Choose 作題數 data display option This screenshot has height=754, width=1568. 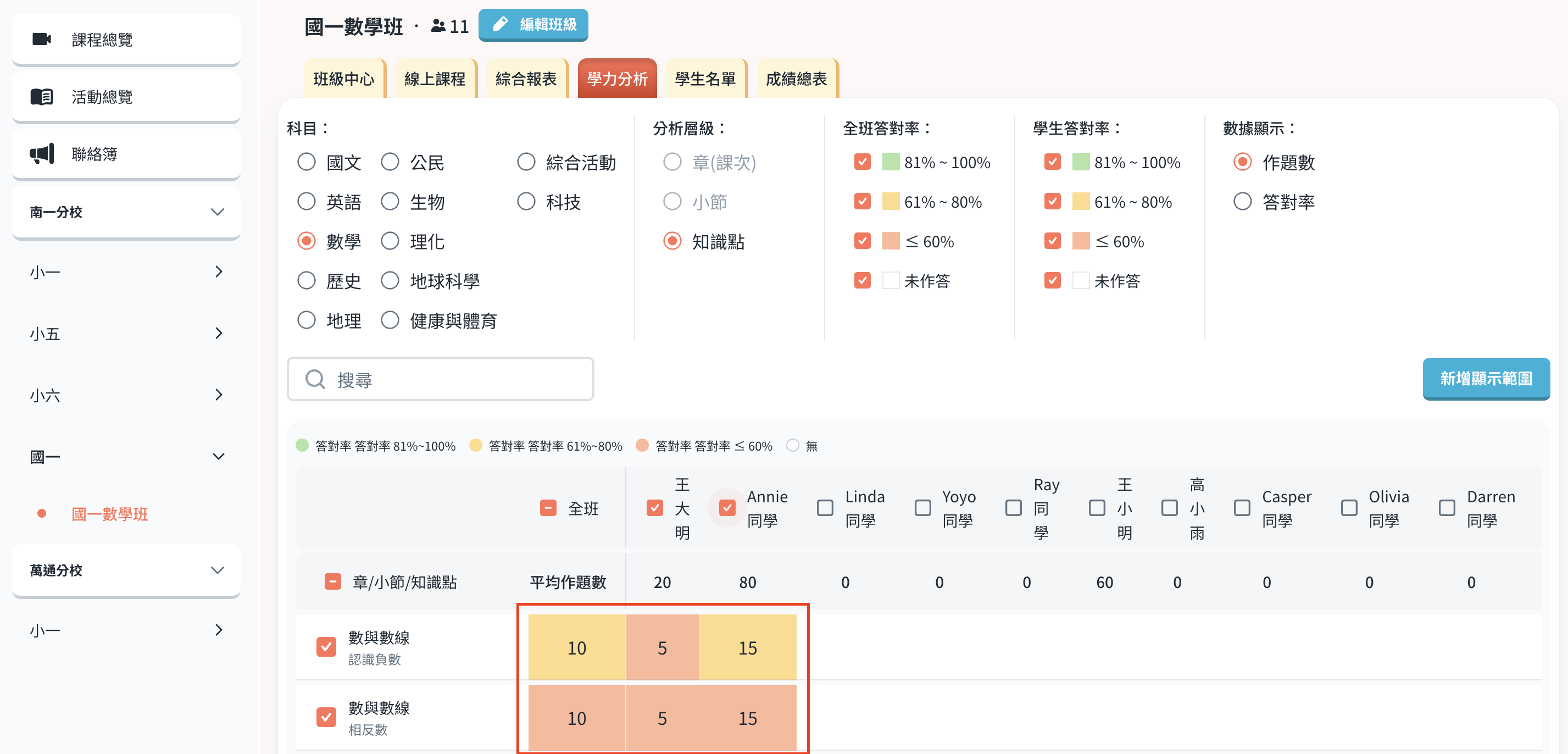pyautogui.click(x=1242, y=162)
